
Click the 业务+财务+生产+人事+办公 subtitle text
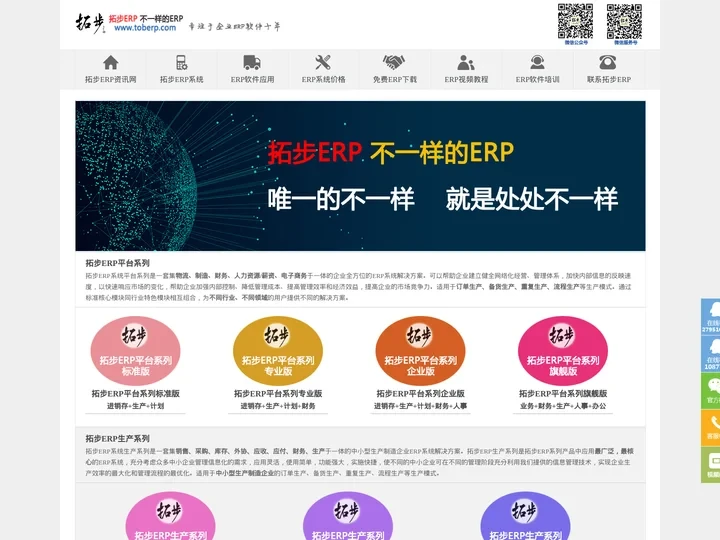coord(563,406)
